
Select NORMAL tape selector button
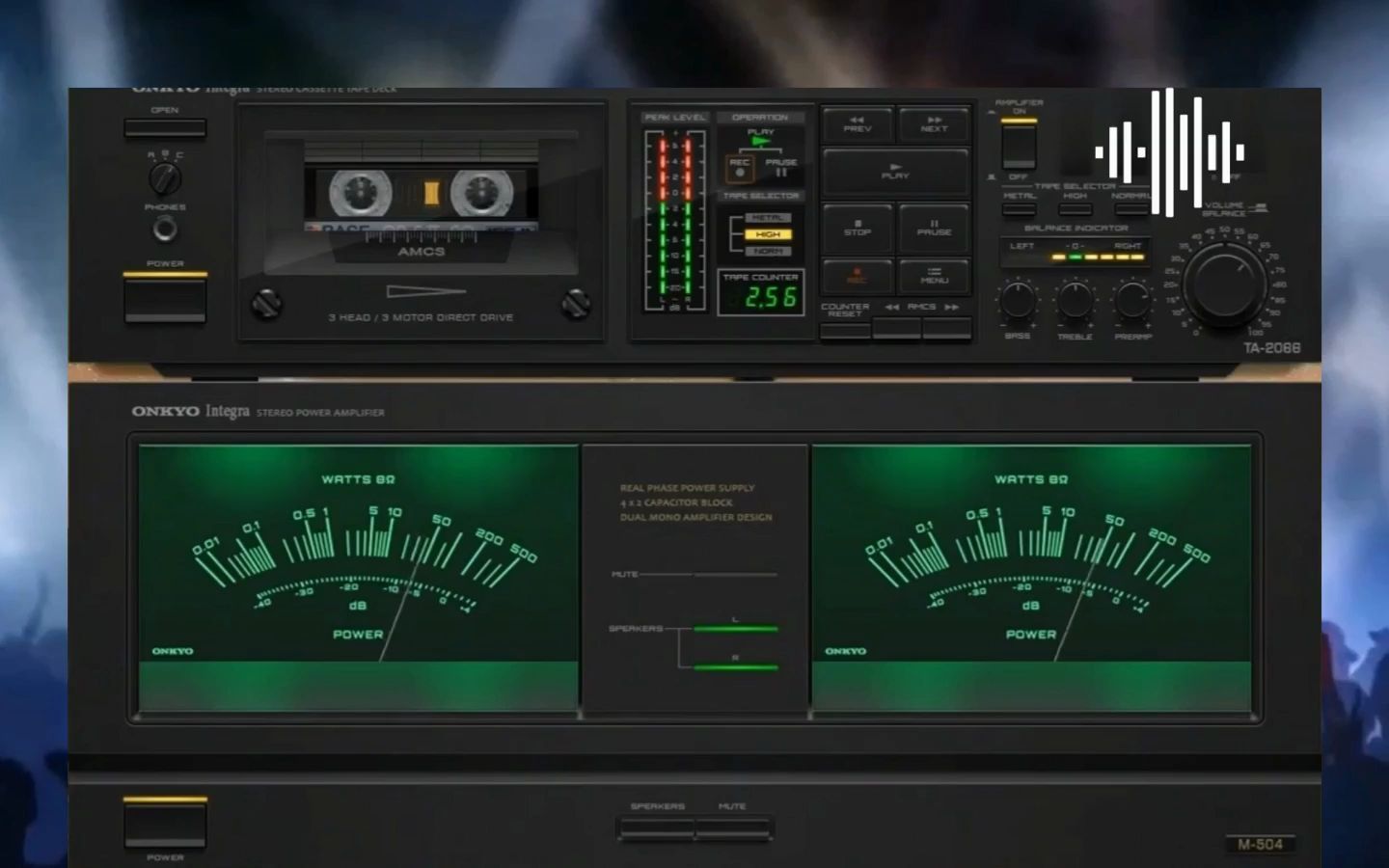[x=1130, y=209]
